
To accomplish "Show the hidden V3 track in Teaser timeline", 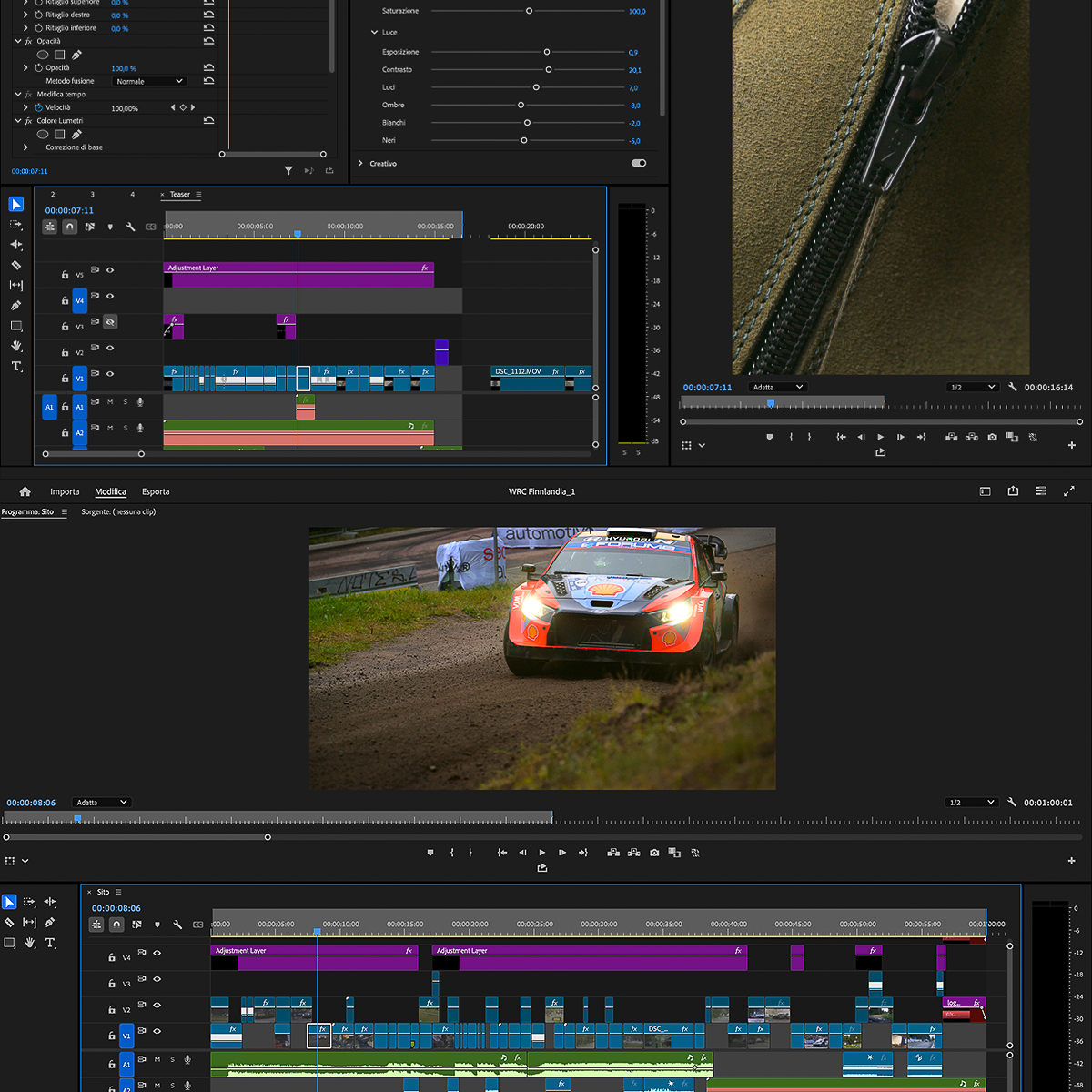I will pyautogui.click(x=110, y=322).
